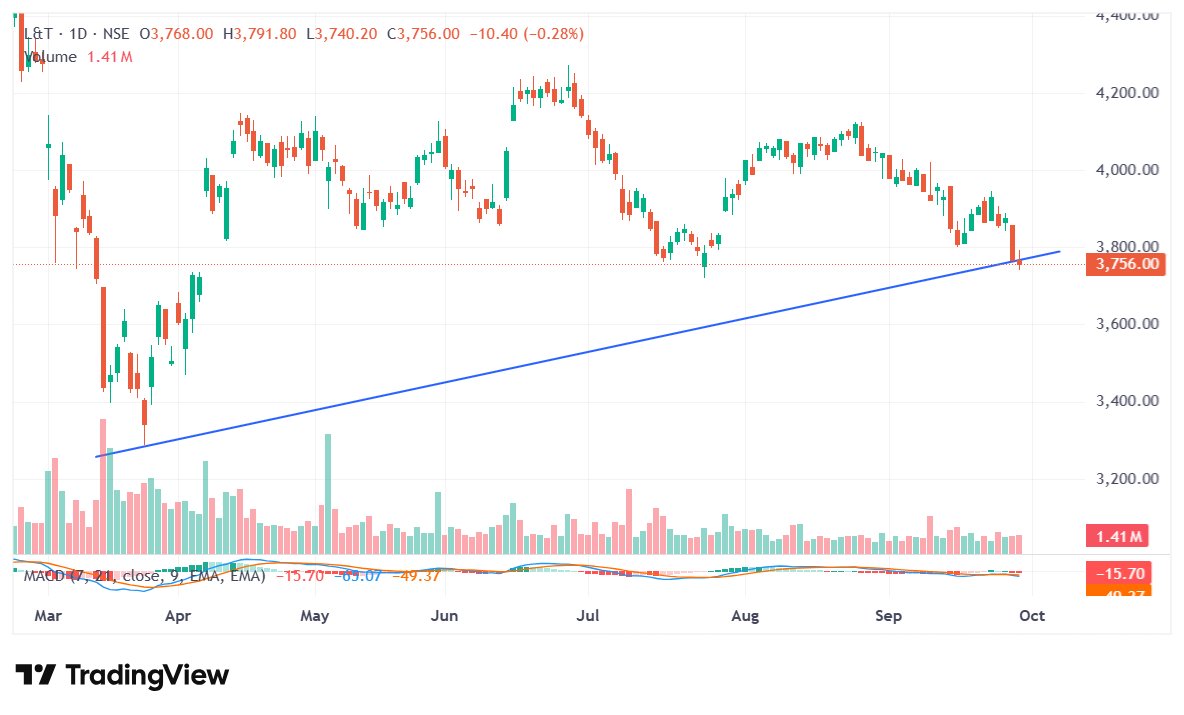The width and height of the screenshot is (1184, 715).
Task: Select the close value C3,756.00
Action: pos(423,34)
